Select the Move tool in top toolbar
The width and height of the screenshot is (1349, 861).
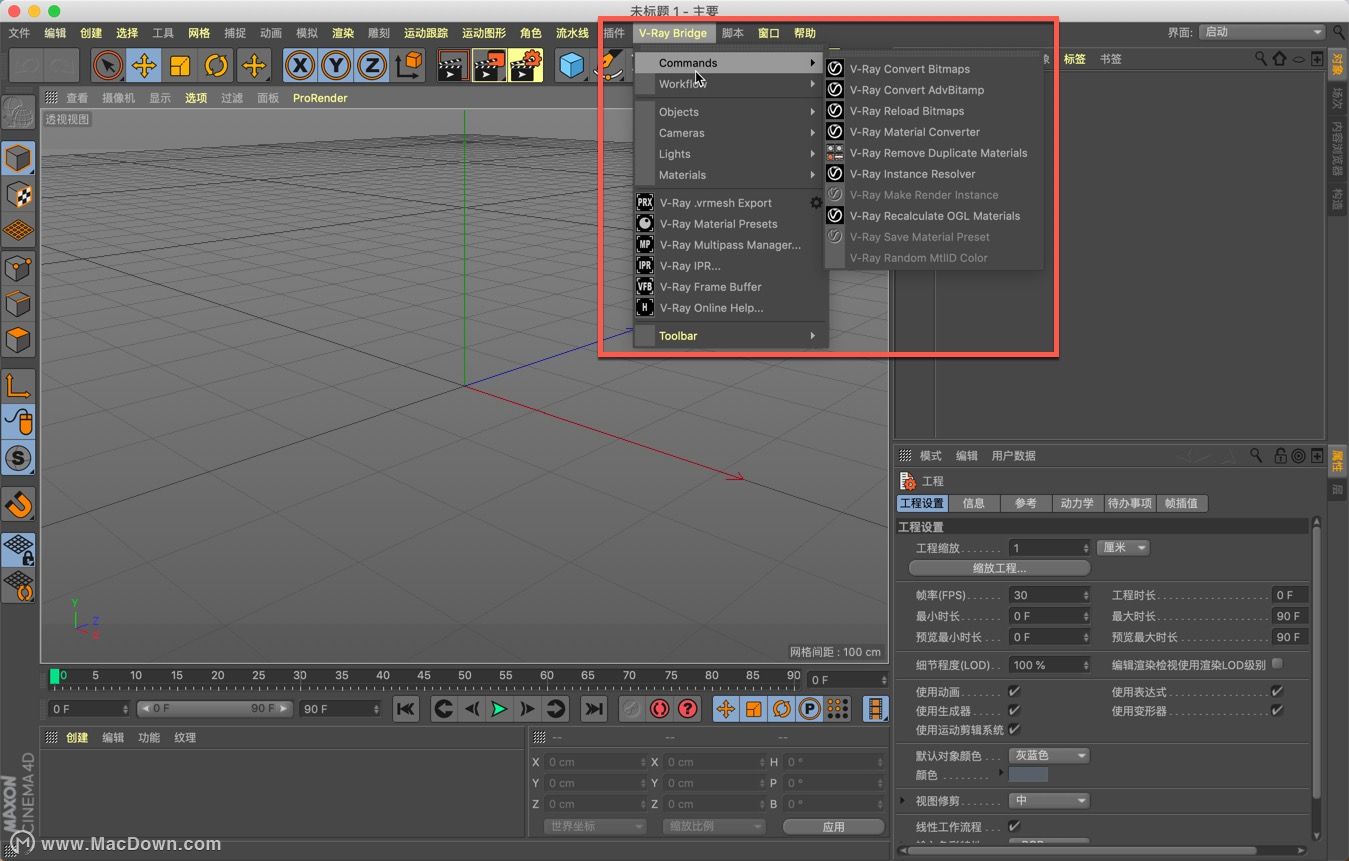tap(144, 66)
